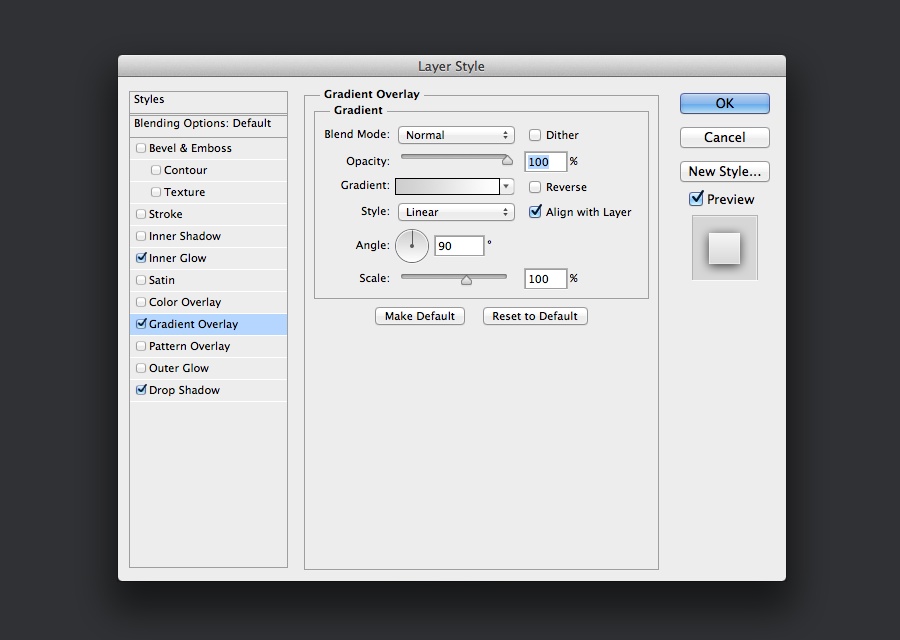This screenshot has height=640, width=900.
Task: Tick the Texture checkbox
Action: coord(156,192)
